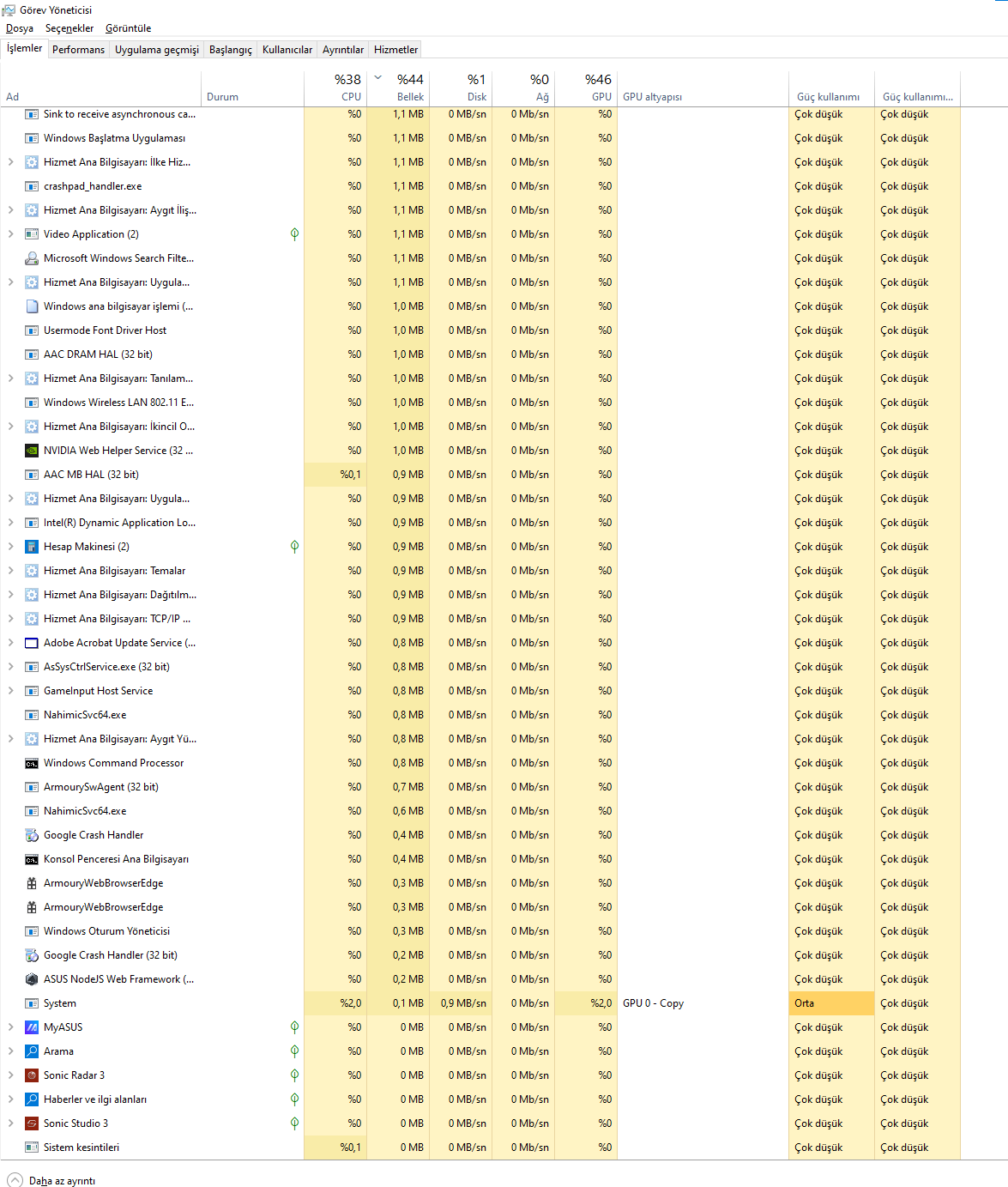1008x1187 pixels.
Task: Click the Hesap Makinesi calculator icon
Action: coord(32,547)
